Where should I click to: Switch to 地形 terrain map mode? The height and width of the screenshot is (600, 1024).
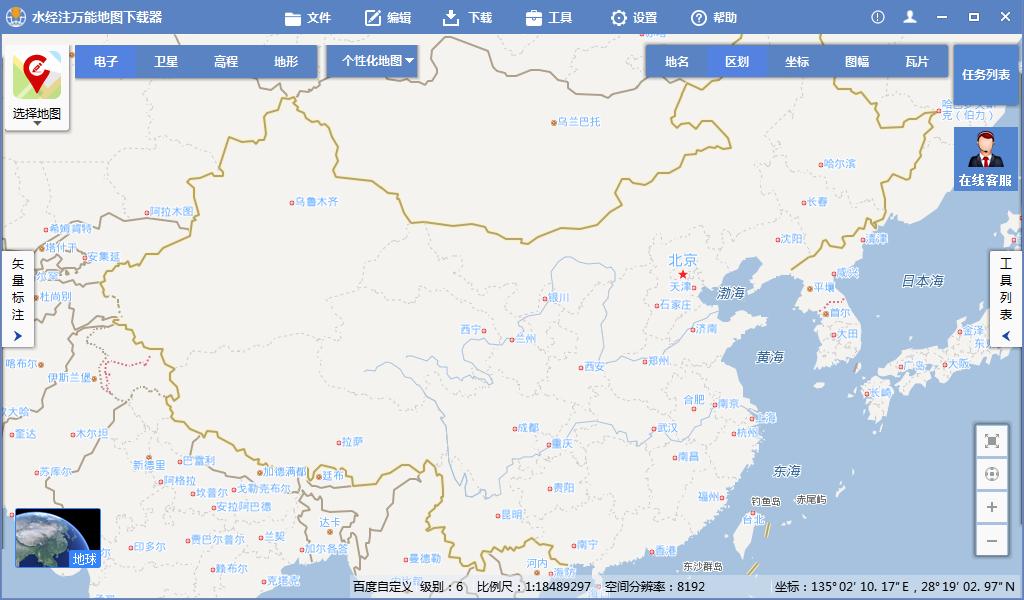click(x=287, y=61)
